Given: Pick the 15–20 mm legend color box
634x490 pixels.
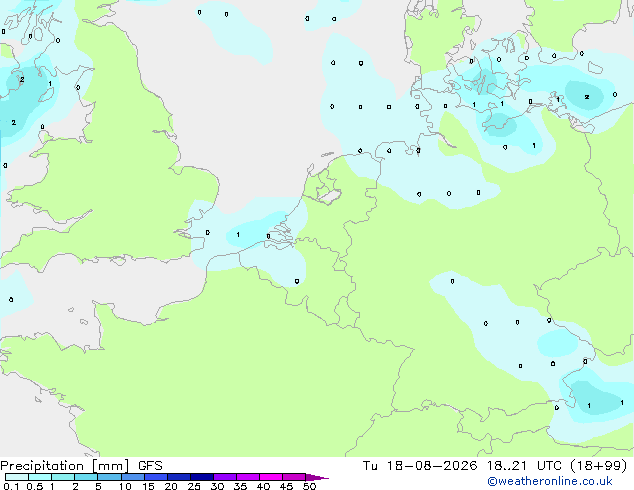Looking at the screenshot, I should [156, 477].
